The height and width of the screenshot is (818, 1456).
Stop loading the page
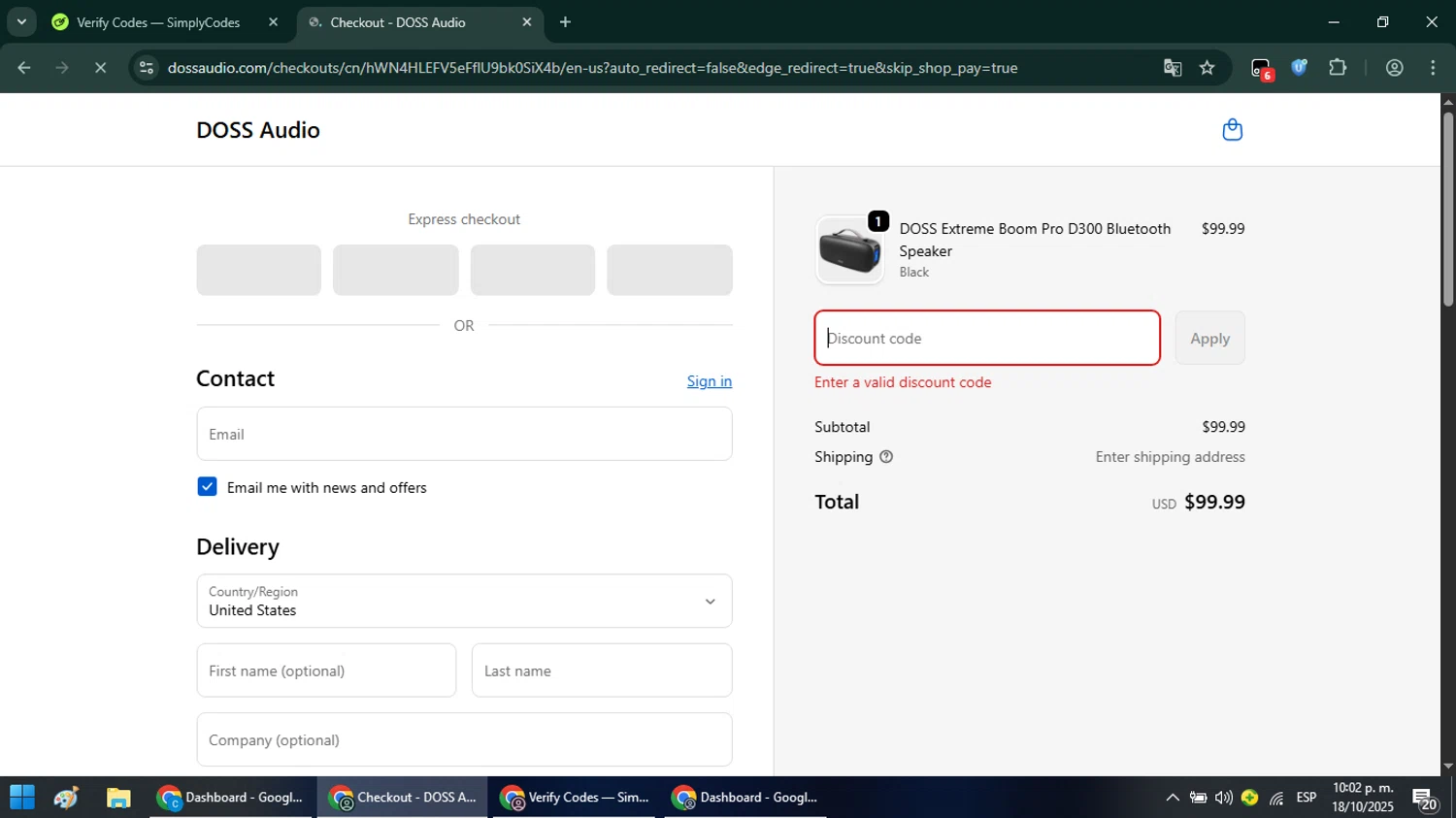pos(100,68)
